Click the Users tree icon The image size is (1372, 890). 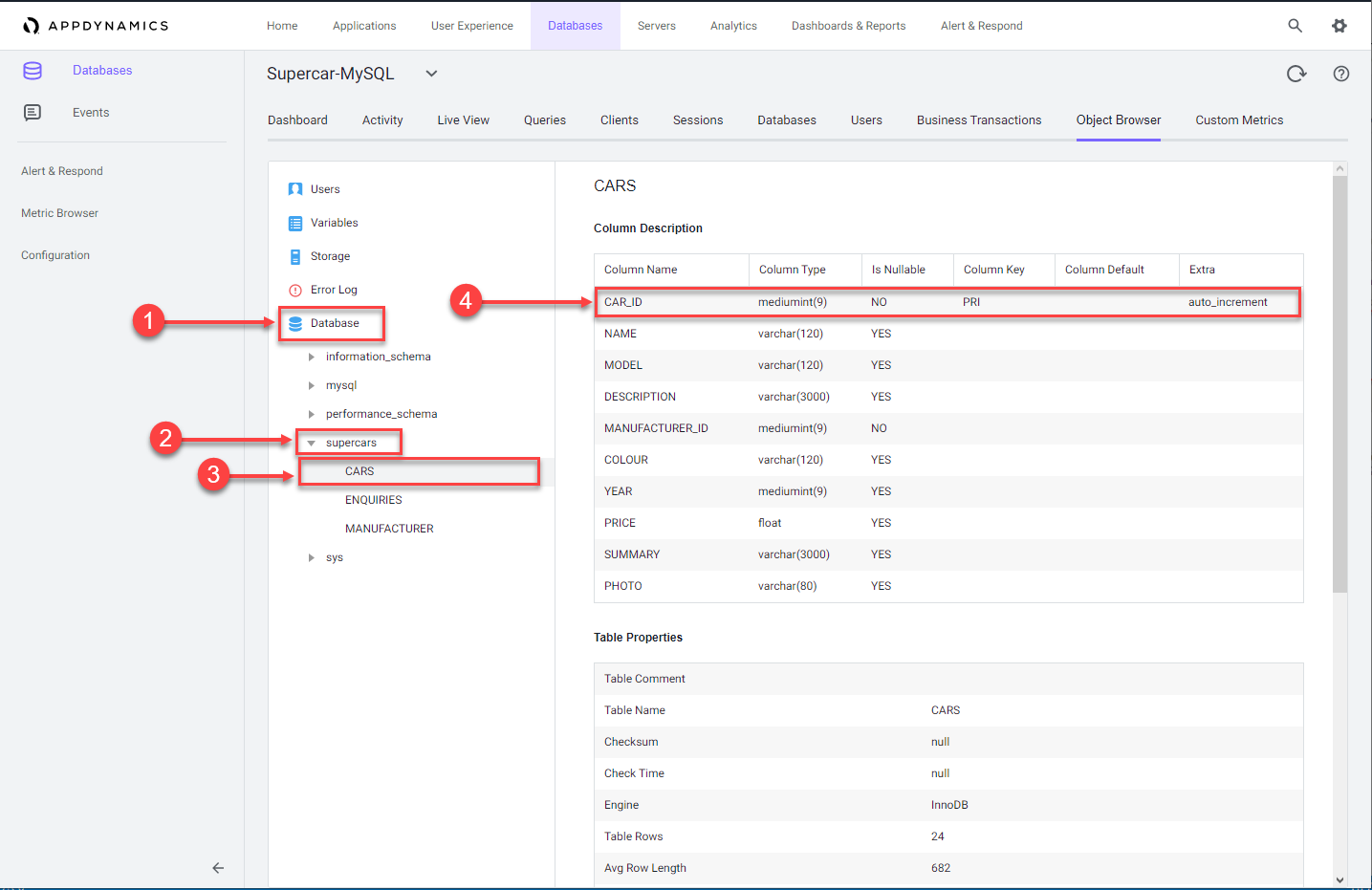295,189
